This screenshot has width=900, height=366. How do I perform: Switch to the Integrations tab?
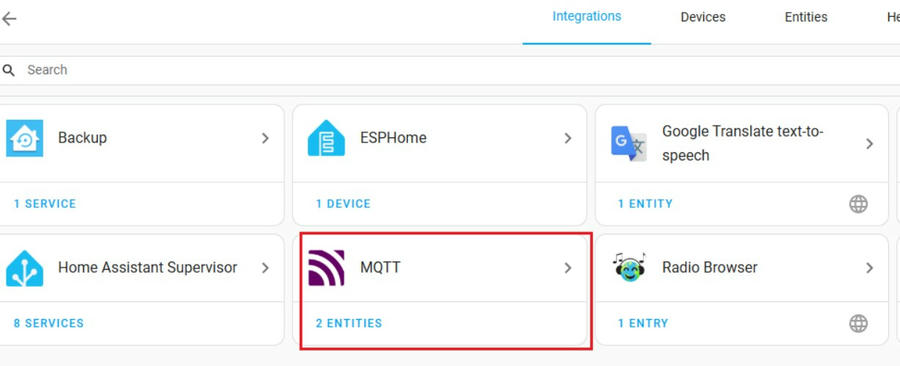(x=587, y=17)
